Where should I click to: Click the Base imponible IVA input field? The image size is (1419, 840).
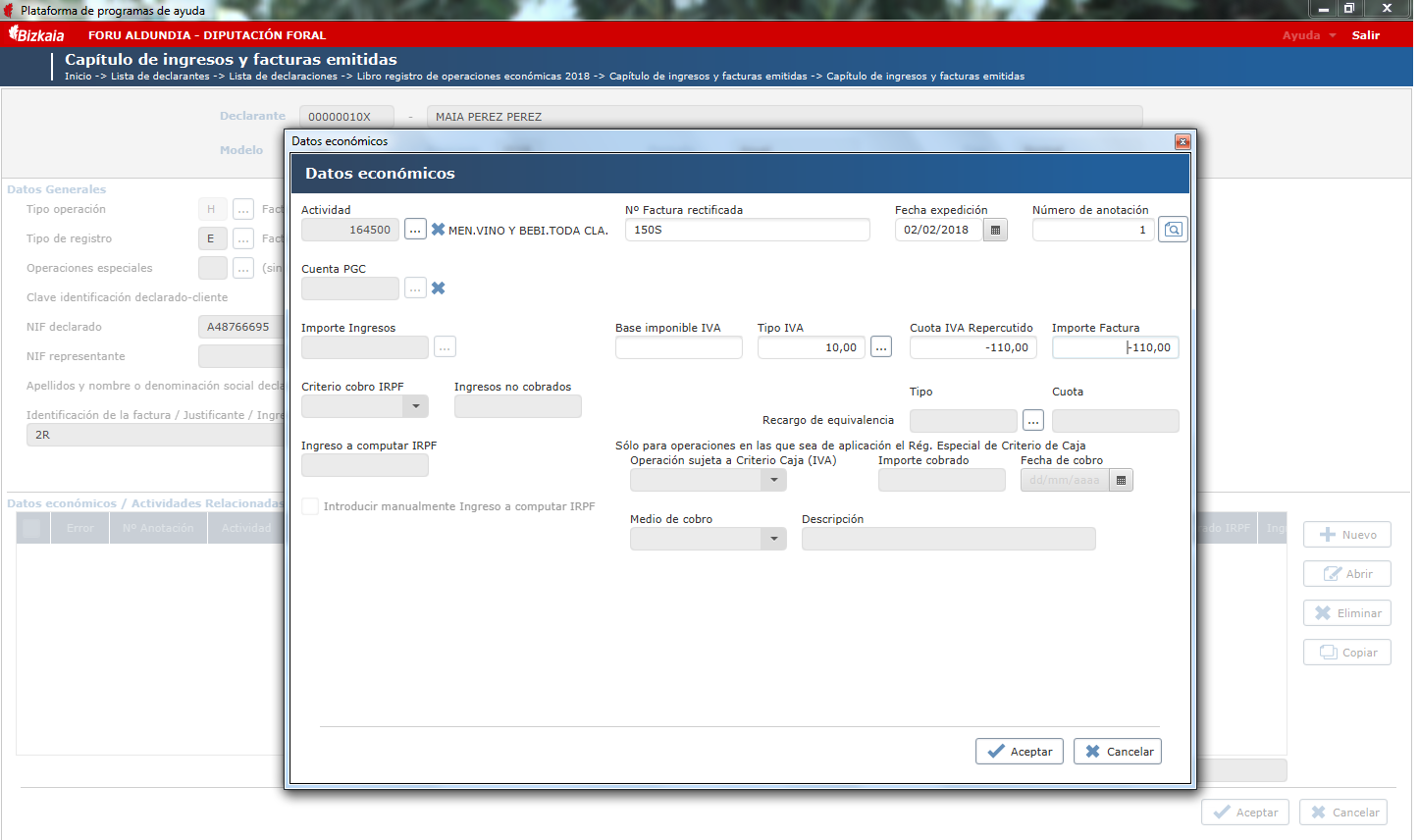679,347
